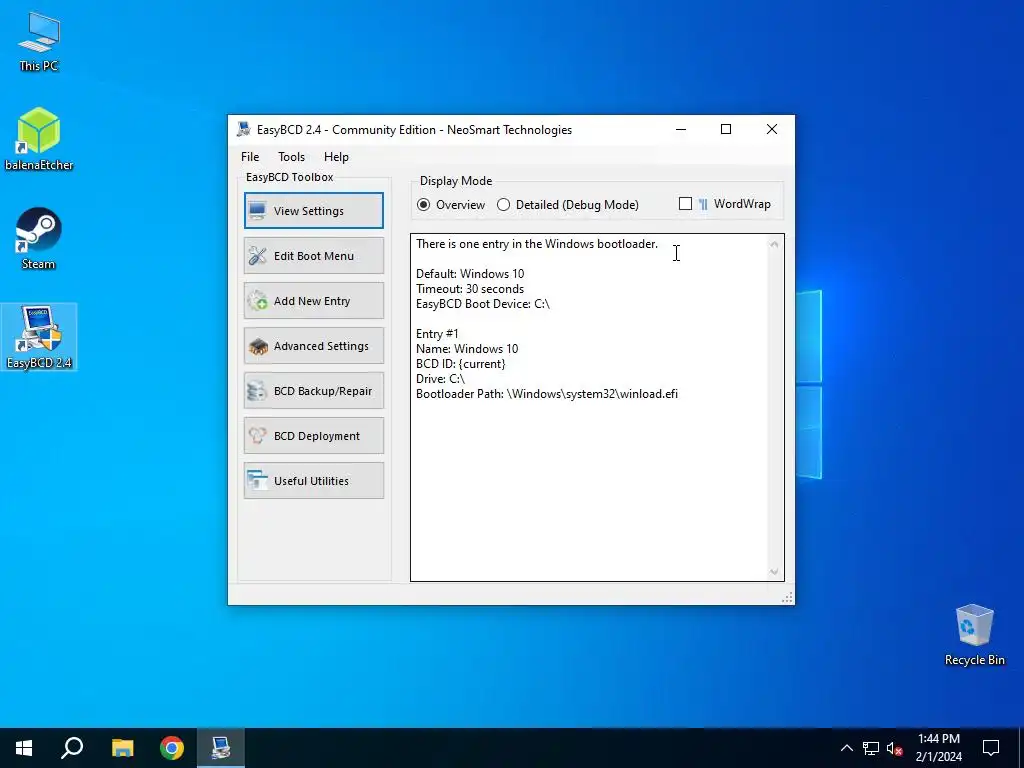
Task: Click scrollbar up arrow in settings text
Action: 774,244
